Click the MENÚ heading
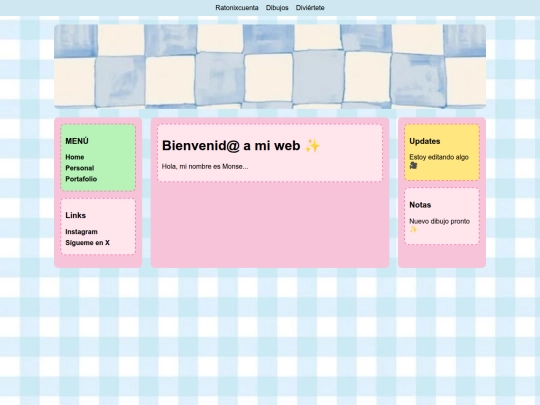 77,141
